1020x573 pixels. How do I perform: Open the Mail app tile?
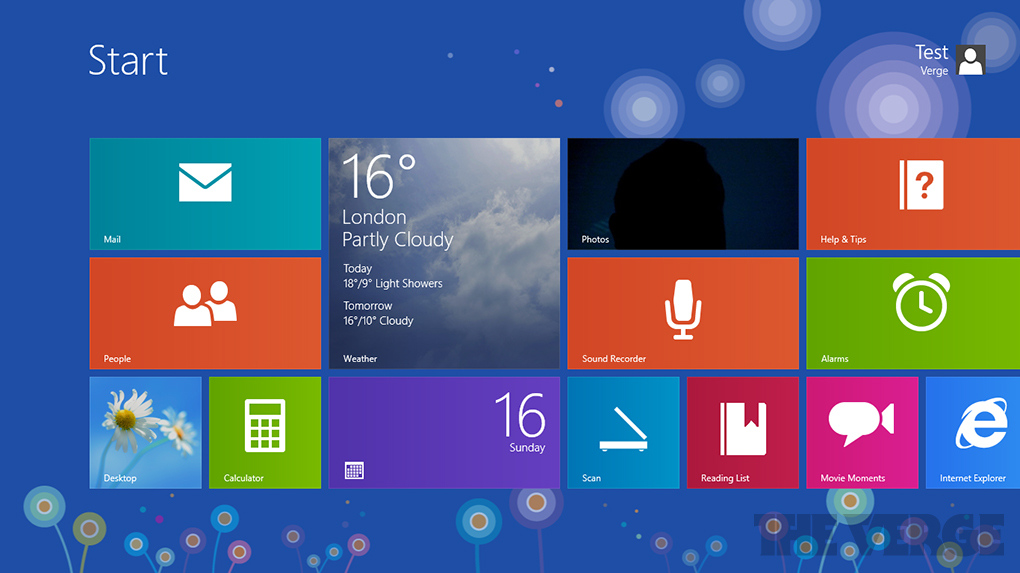coord(205,194)
